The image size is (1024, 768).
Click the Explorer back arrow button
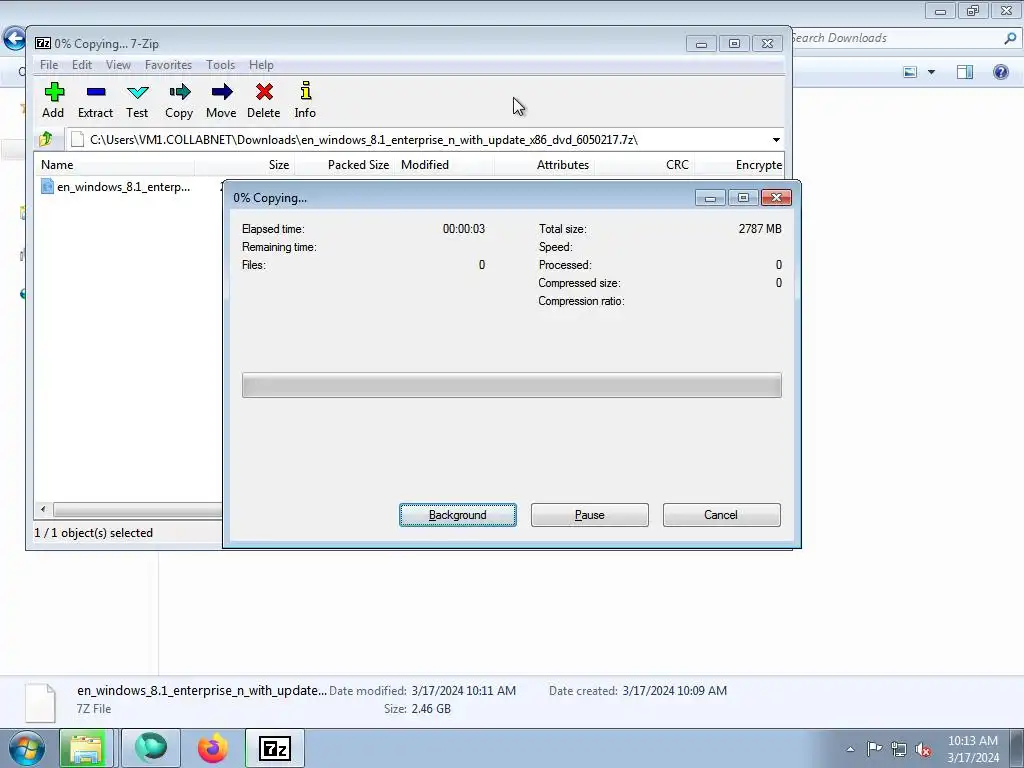tap(14, 39)
